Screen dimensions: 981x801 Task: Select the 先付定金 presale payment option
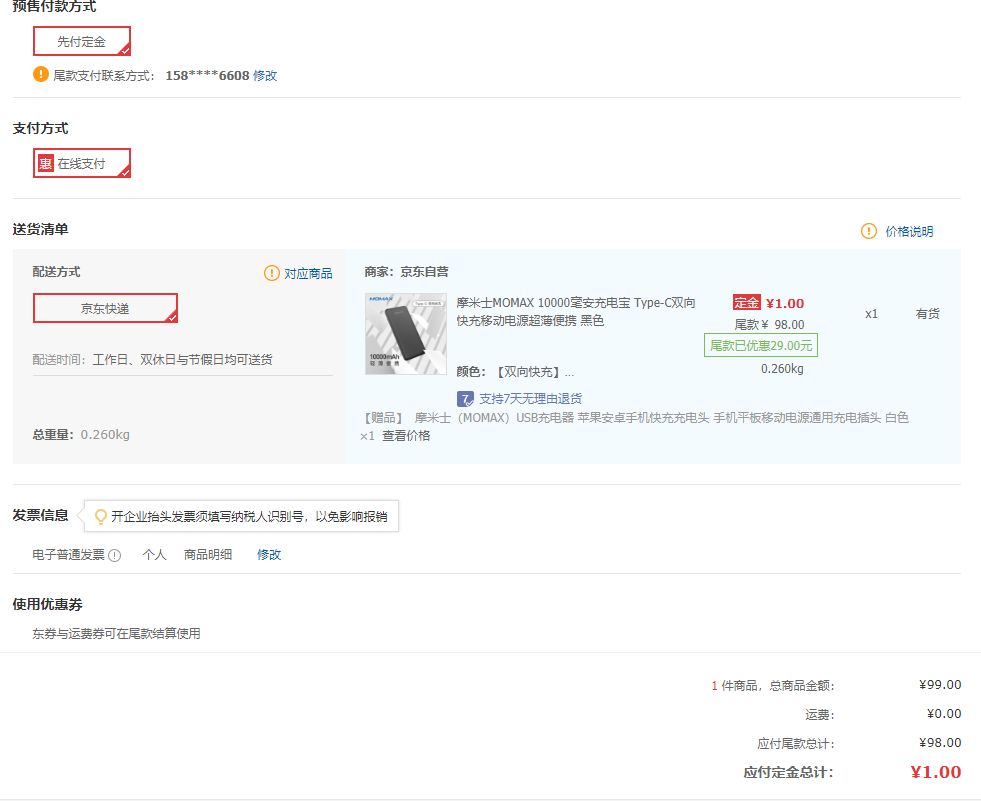82,41
